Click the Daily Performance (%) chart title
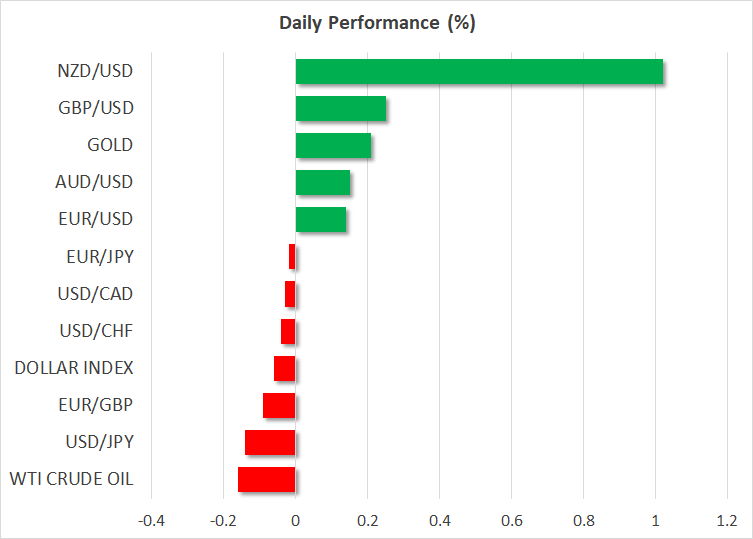Viewport: 753px width, 539px height. click(376, 24)
